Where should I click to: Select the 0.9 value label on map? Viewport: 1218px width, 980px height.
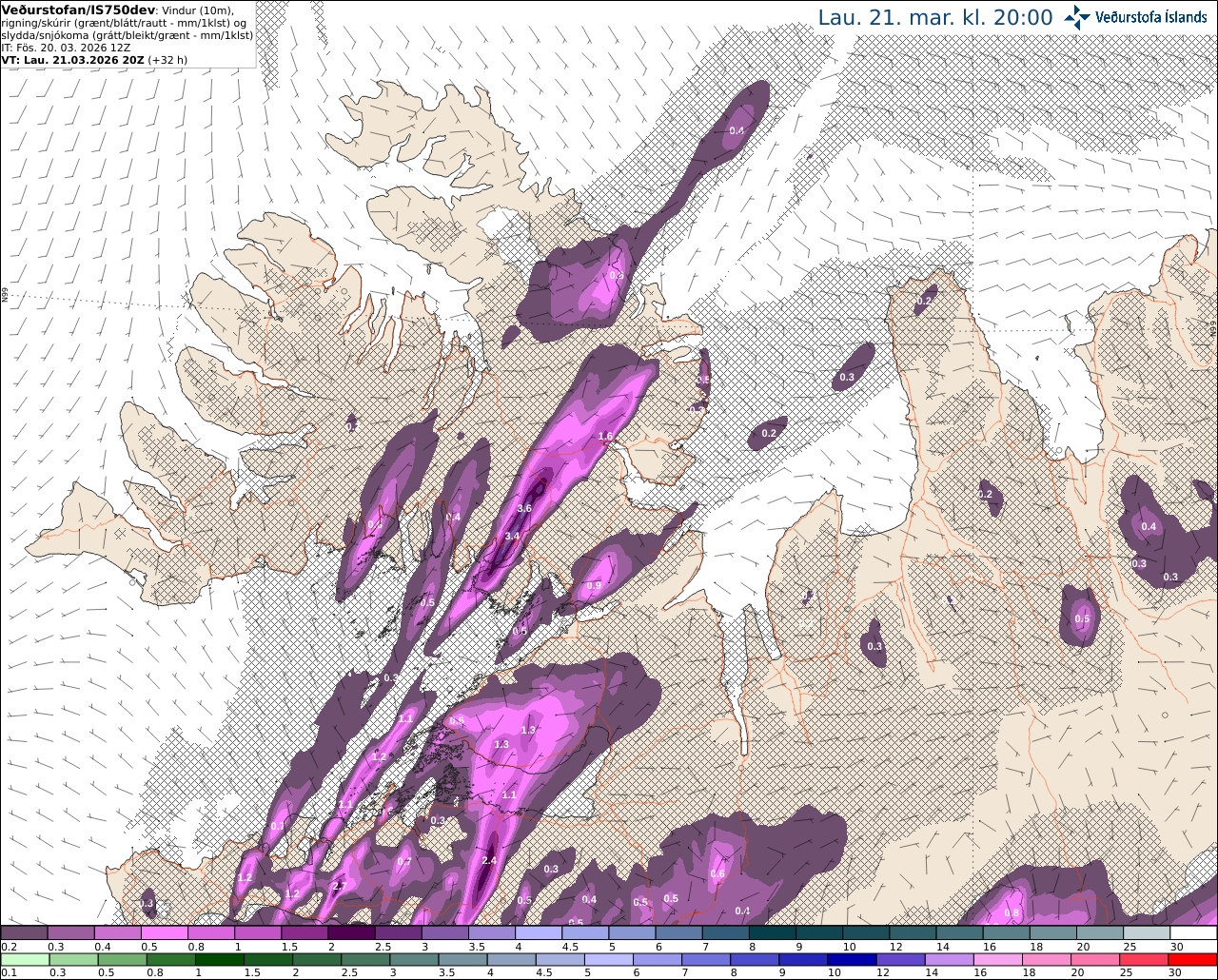click(x=594, y=586)
